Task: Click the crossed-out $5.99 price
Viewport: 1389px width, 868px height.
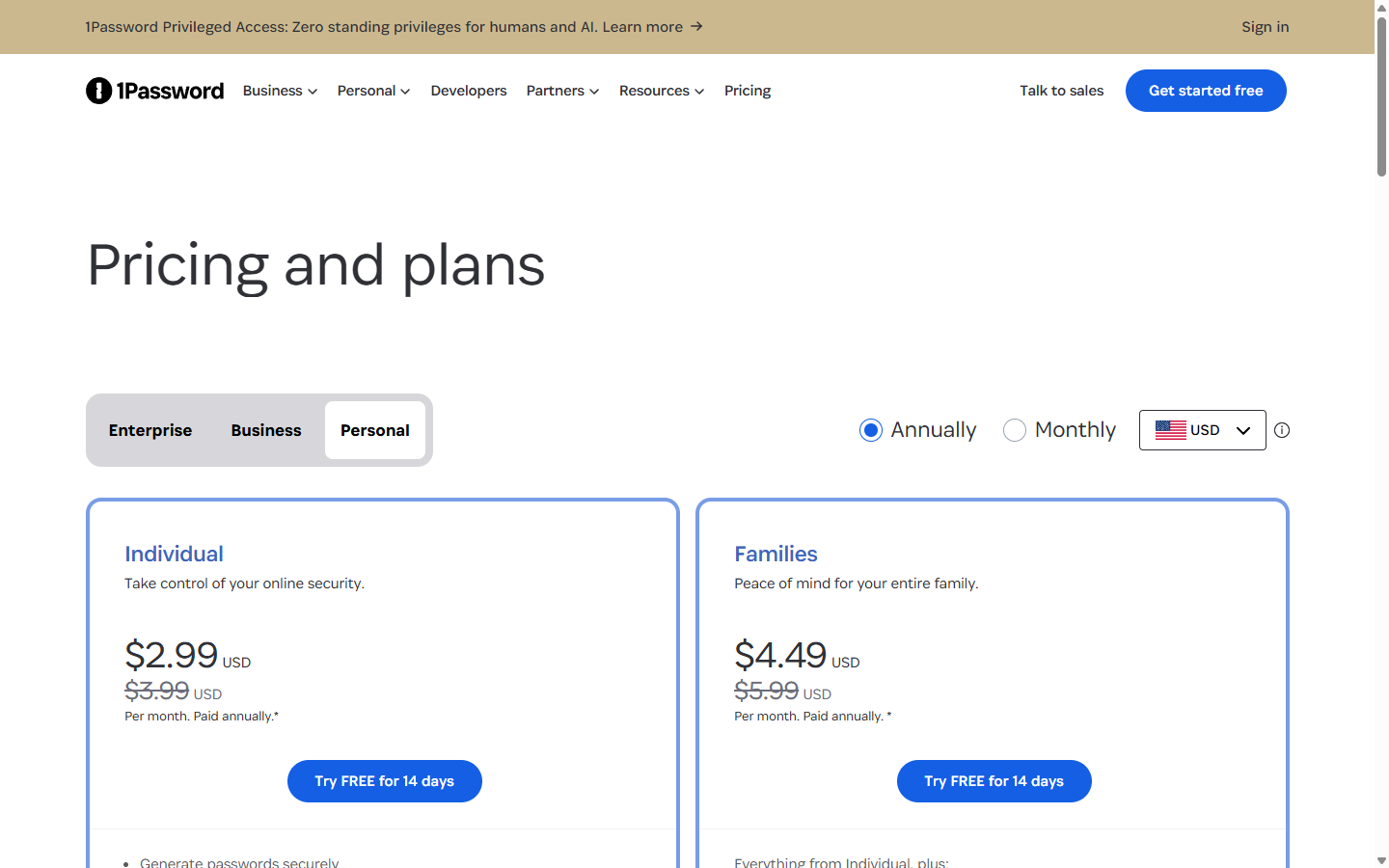Action: point(766,691)
